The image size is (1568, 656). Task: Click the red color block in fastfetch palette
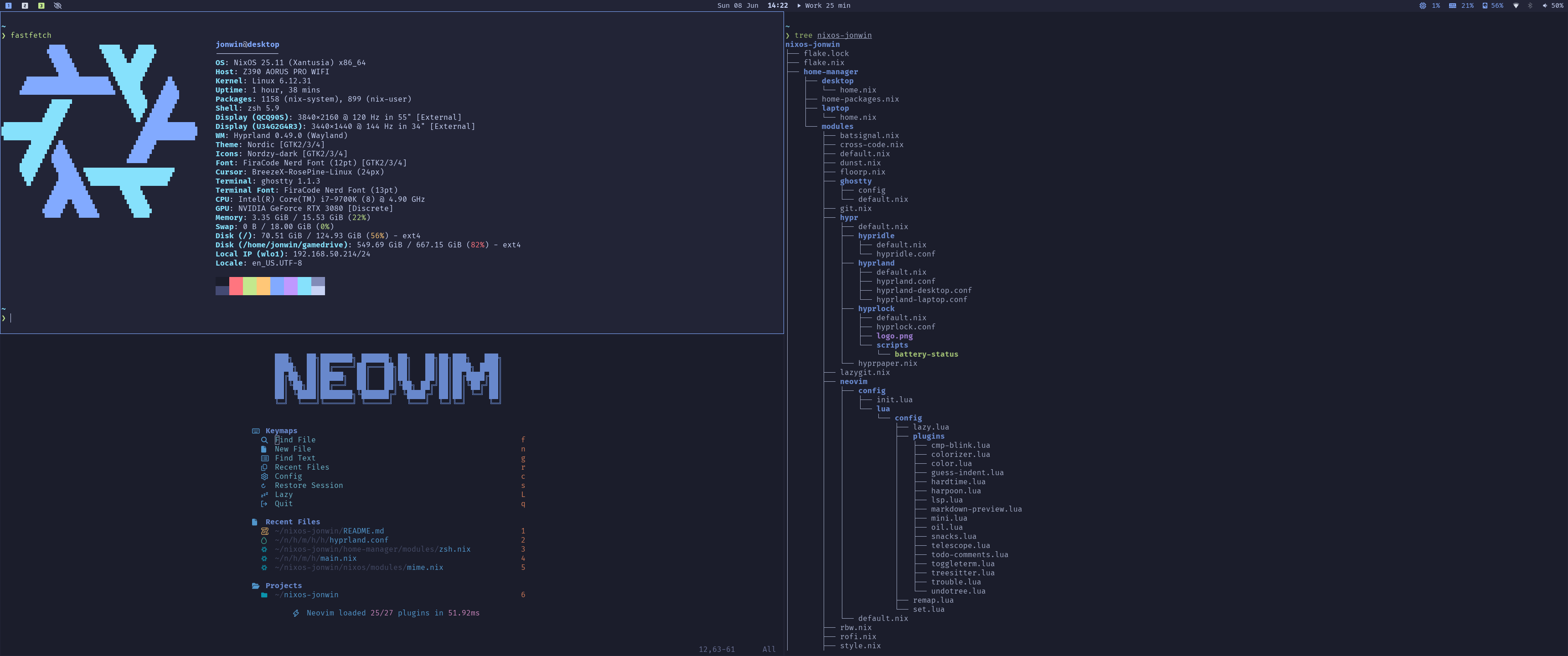point(236,286)
